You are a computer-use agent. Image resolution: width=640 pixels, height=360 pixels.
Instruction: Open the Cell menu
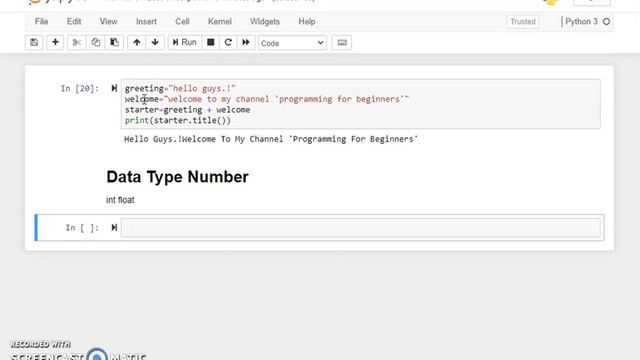tap(182, 22)
